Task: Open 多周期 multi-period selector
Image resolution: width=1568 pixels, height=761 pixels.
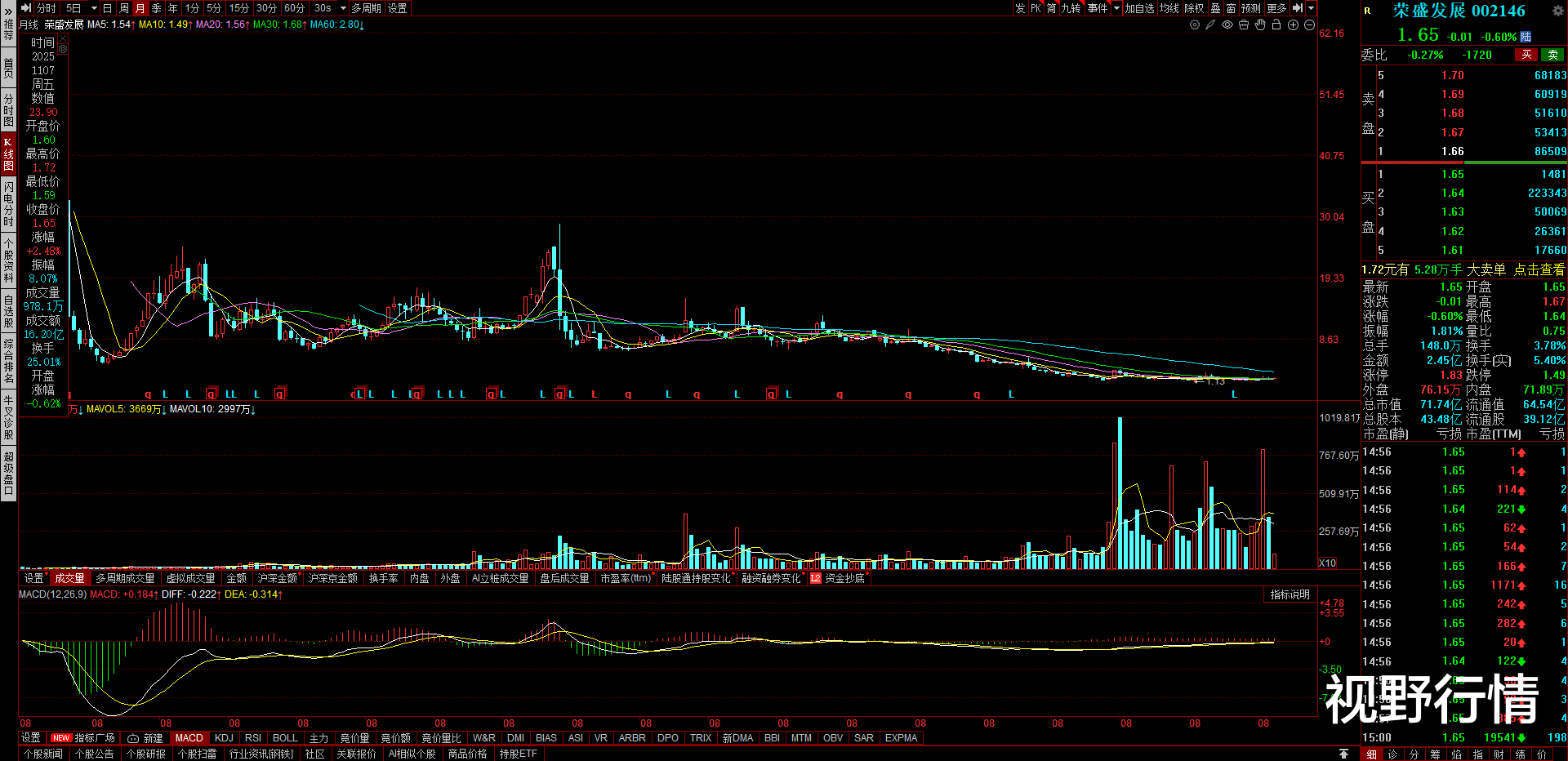Action: click(x=367, y=8)
